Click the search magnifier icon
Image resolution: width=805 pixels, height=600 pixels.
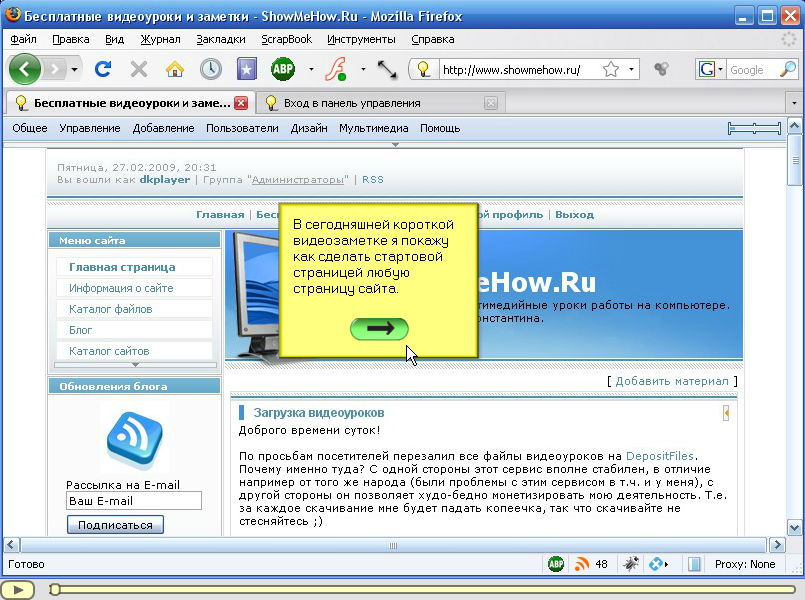click(x=788, y=69)
